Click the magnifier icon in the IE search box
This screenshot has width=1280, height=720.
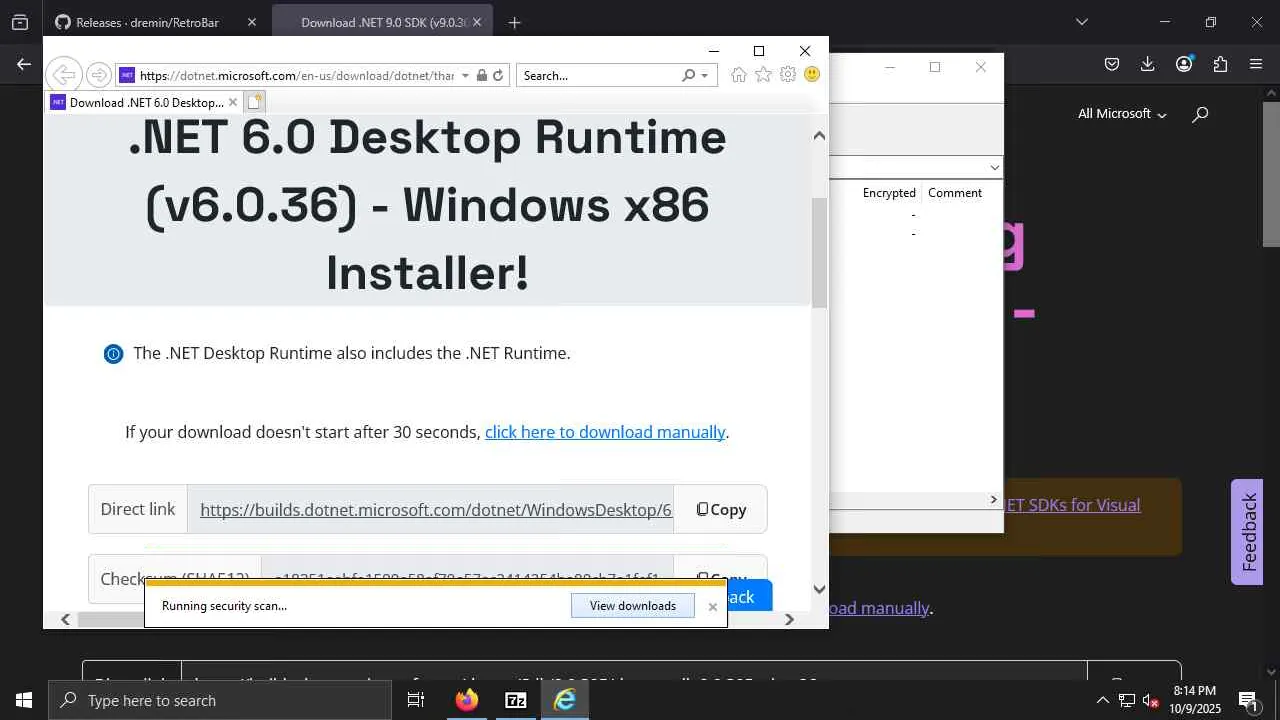pyautogui.click(x=688, y=75)
